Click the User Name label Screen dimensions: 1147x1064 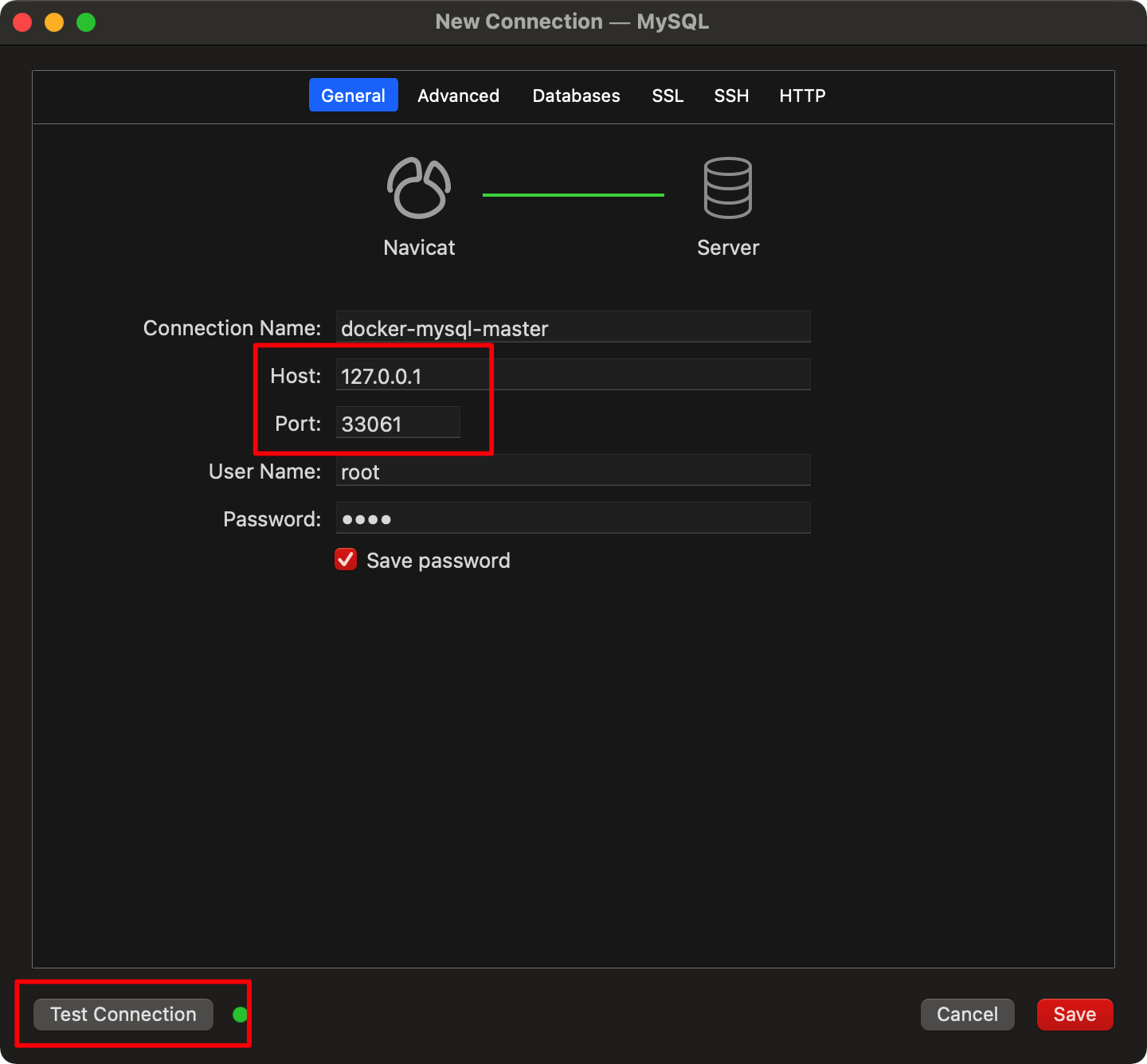pyautogui.click(x=264, y=471)
